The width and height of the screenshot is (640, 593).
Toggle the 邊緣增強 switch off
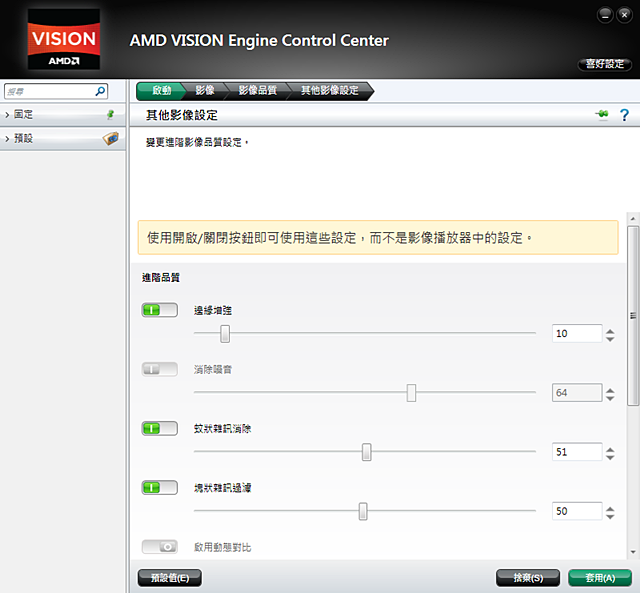point(160,310)
